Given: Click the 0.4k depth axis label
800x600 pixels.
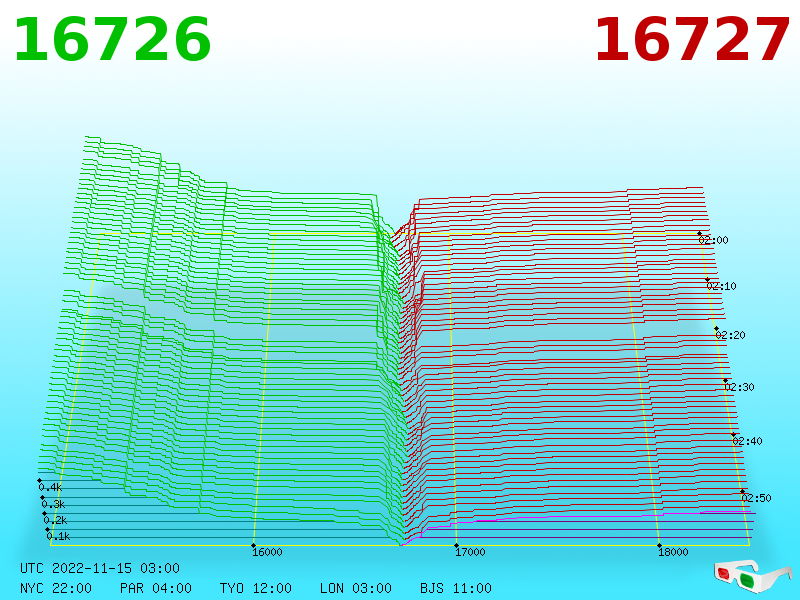Looking at the screenshot, I should 50,487.
